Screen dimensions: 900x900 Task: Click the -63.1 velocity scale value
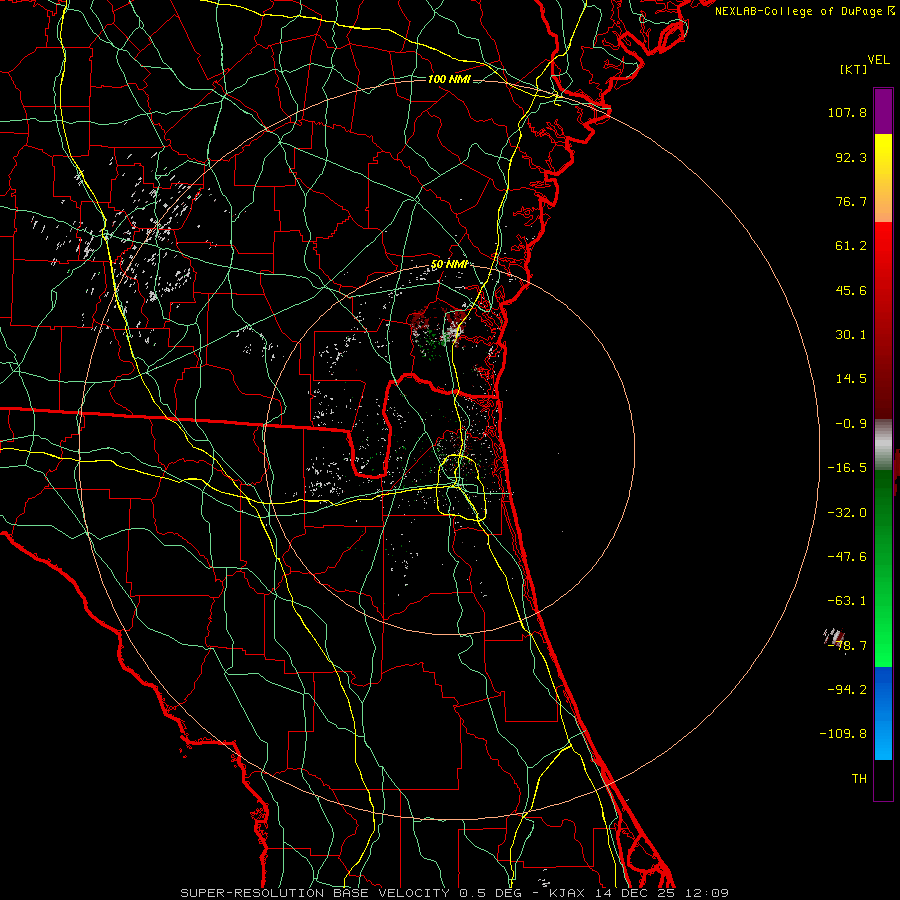[847, 601]
